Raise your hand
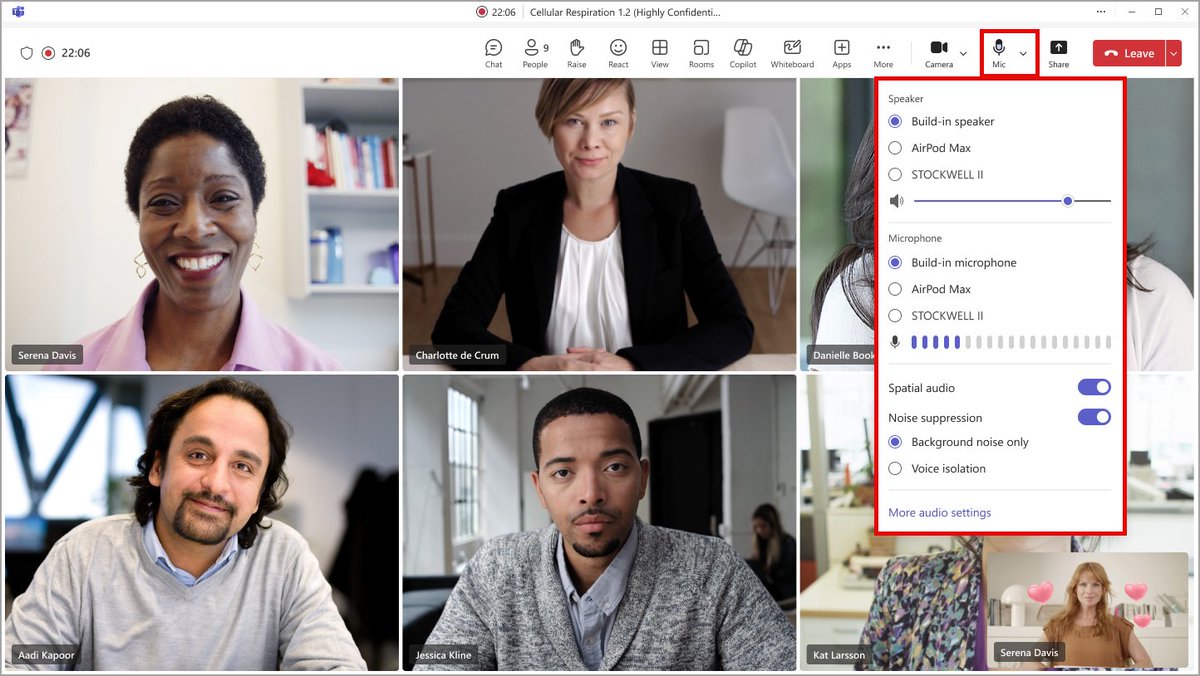 click(x=576, y=54)
